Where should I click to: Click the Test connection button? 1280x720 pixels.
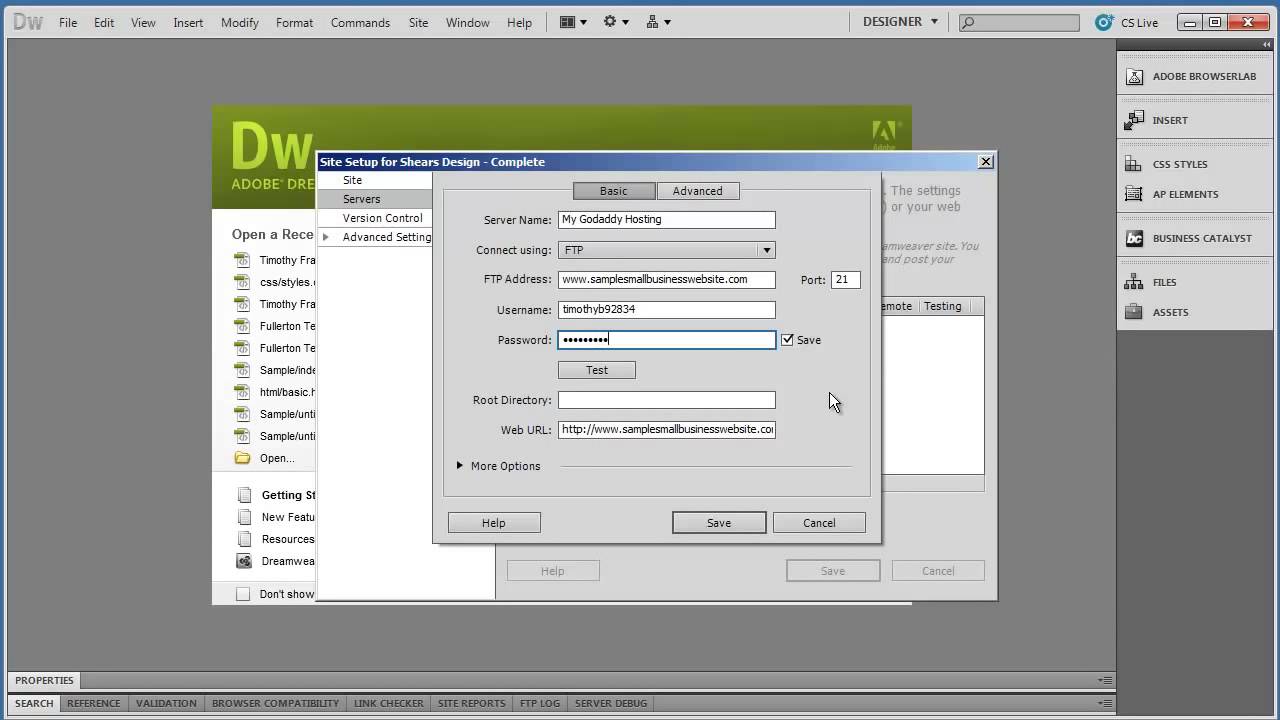(596, 370)
